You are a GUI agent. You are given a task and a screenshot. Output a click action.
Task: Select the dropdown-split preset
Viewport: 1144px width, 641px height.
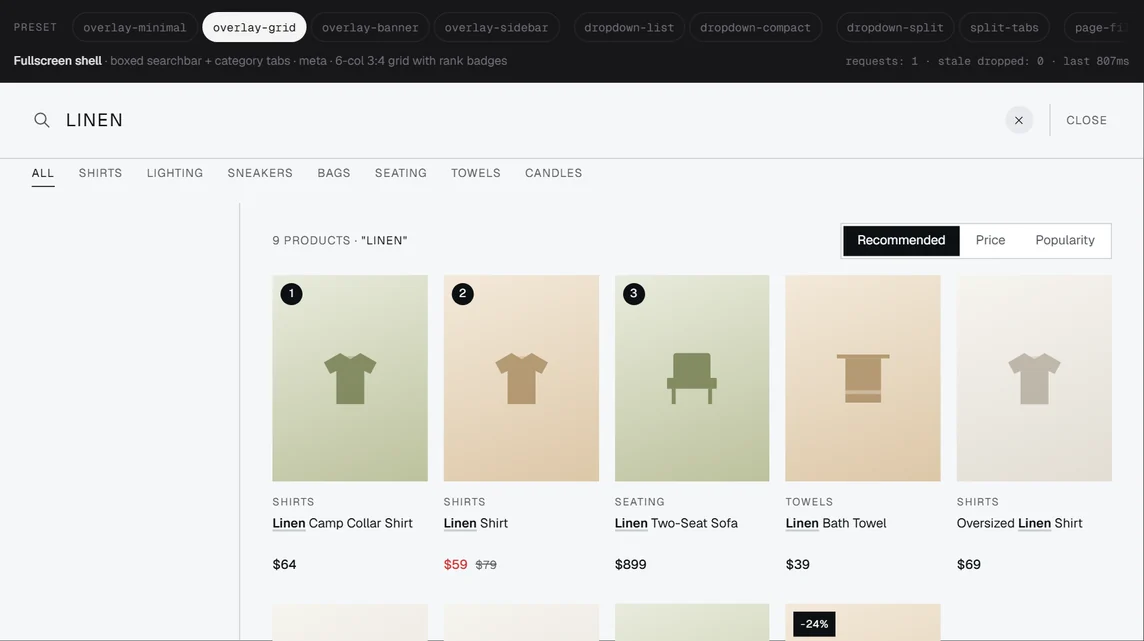pos(894,27)
